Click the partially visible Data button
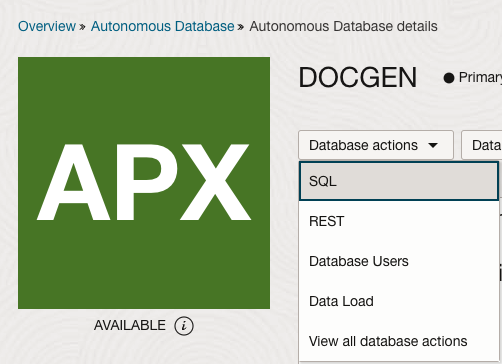Screen dimensions: 502x364 482,145
